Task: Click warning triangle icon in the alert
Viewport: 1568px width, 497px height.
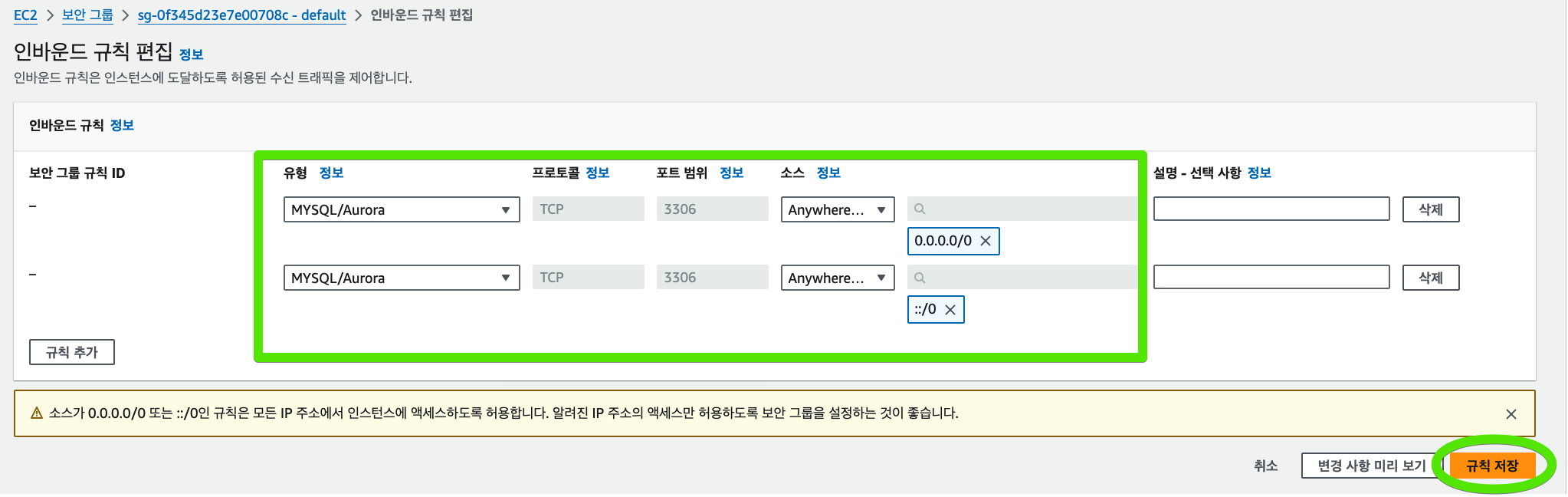Action: pos(37,413)
